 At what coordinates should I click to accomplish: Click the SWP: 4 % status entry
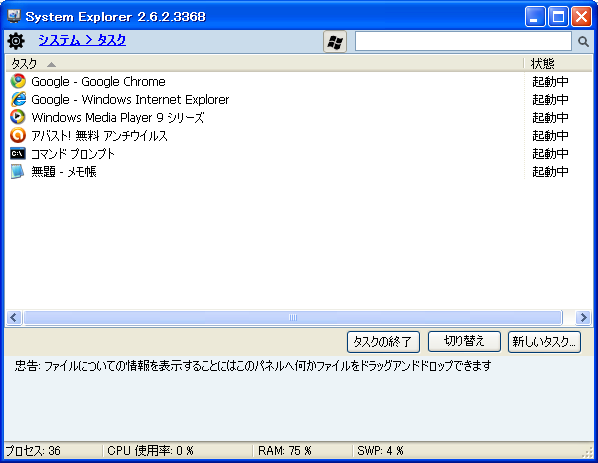click(380, 451)
